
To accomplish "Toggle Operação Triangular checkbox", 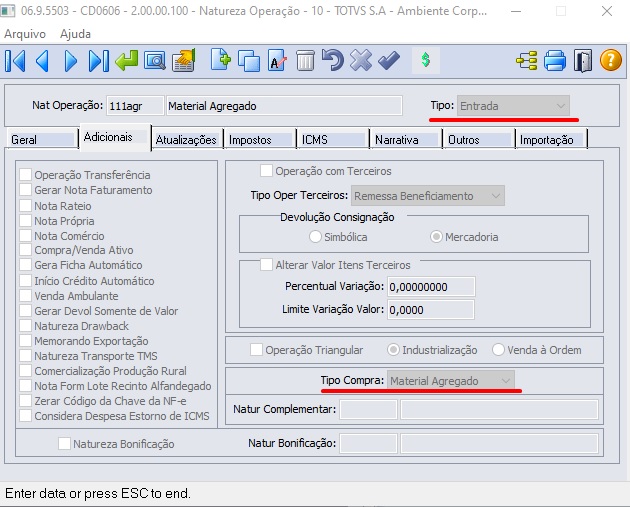I will (256, 350).
